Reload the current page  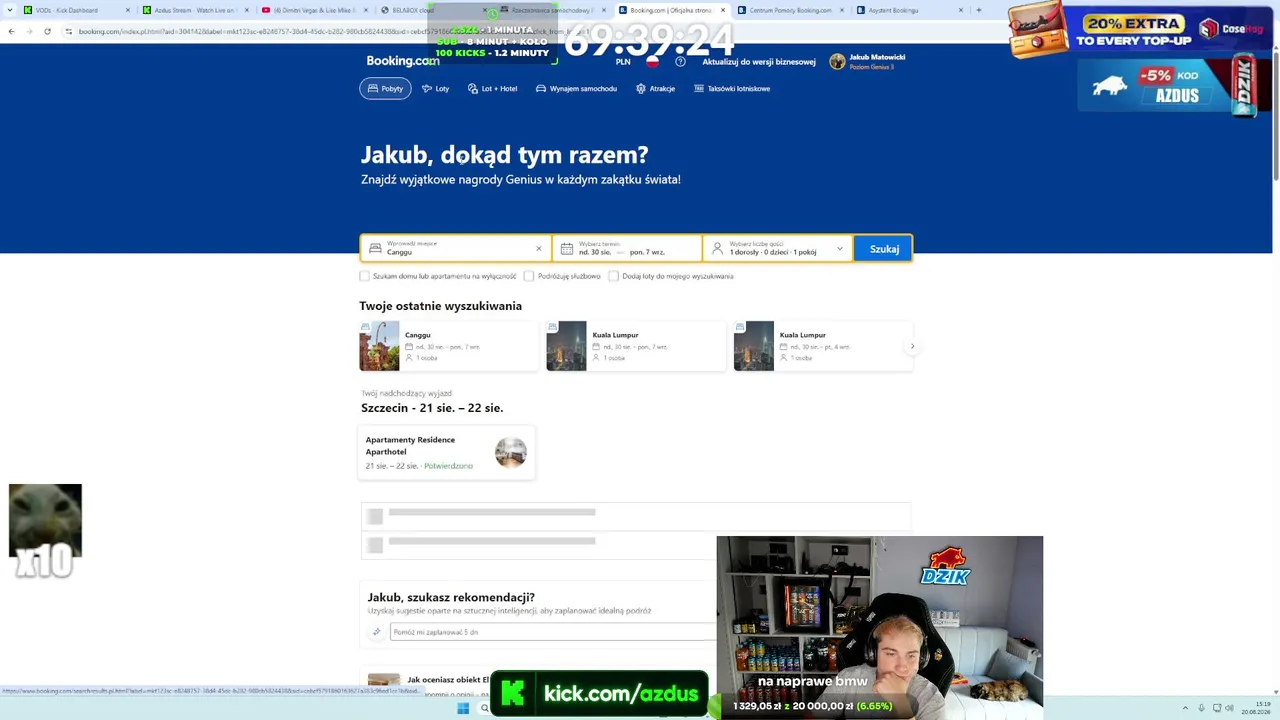pos(47,31)
